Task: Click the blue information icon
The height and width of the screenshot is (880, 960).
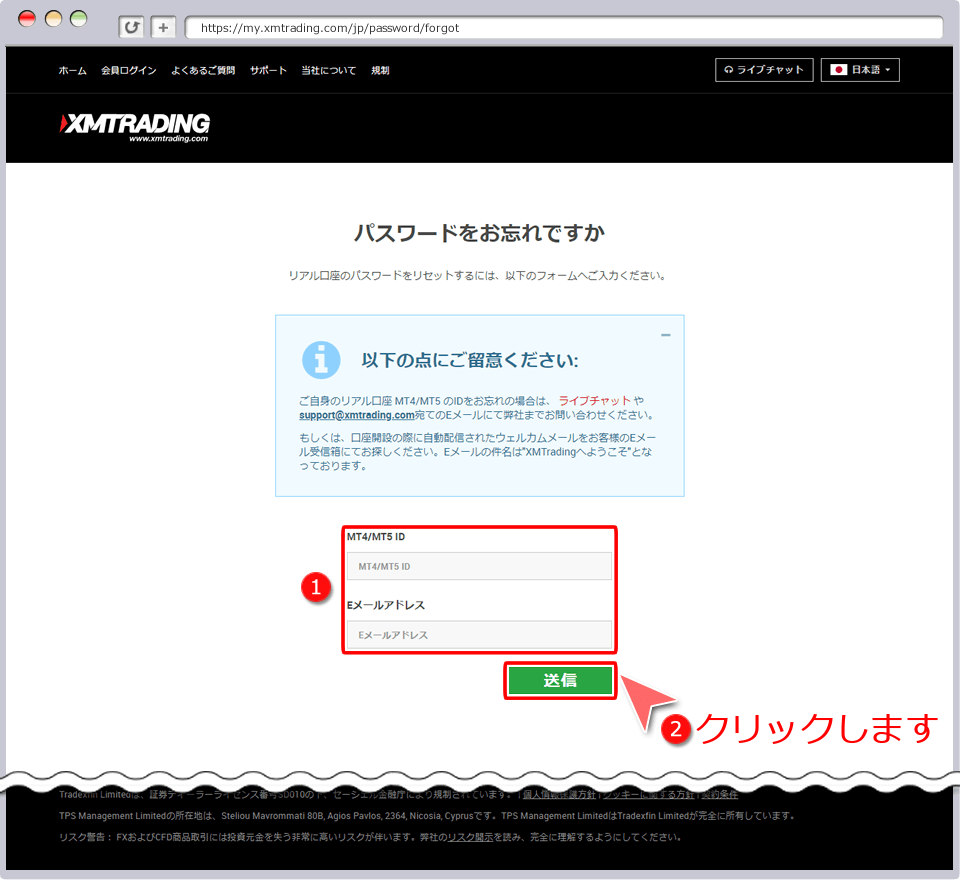Action: pyautogui.click(x=321, y=360)
